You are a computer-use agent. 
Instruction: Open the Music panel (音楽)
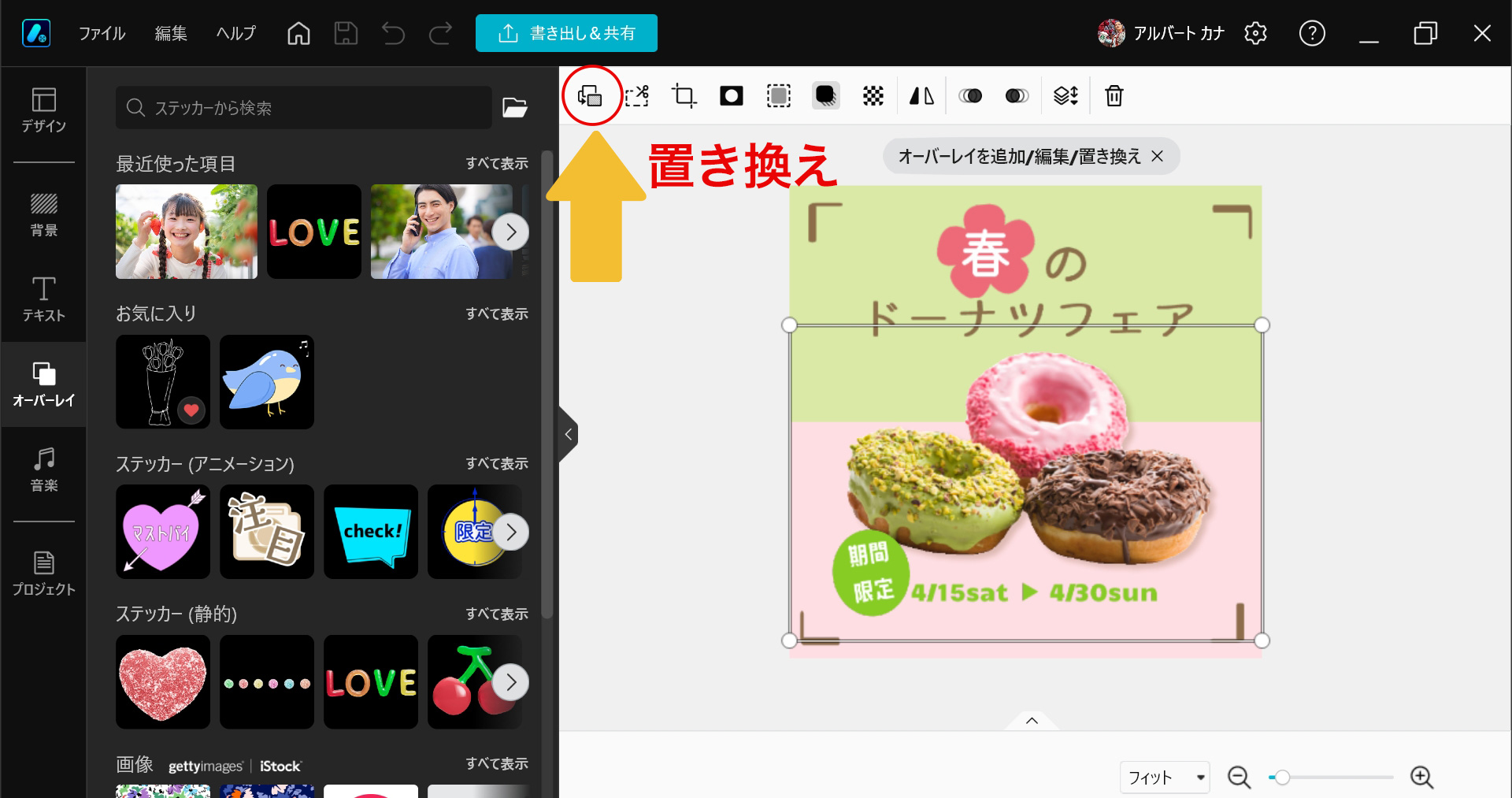(x=43, y=470)
